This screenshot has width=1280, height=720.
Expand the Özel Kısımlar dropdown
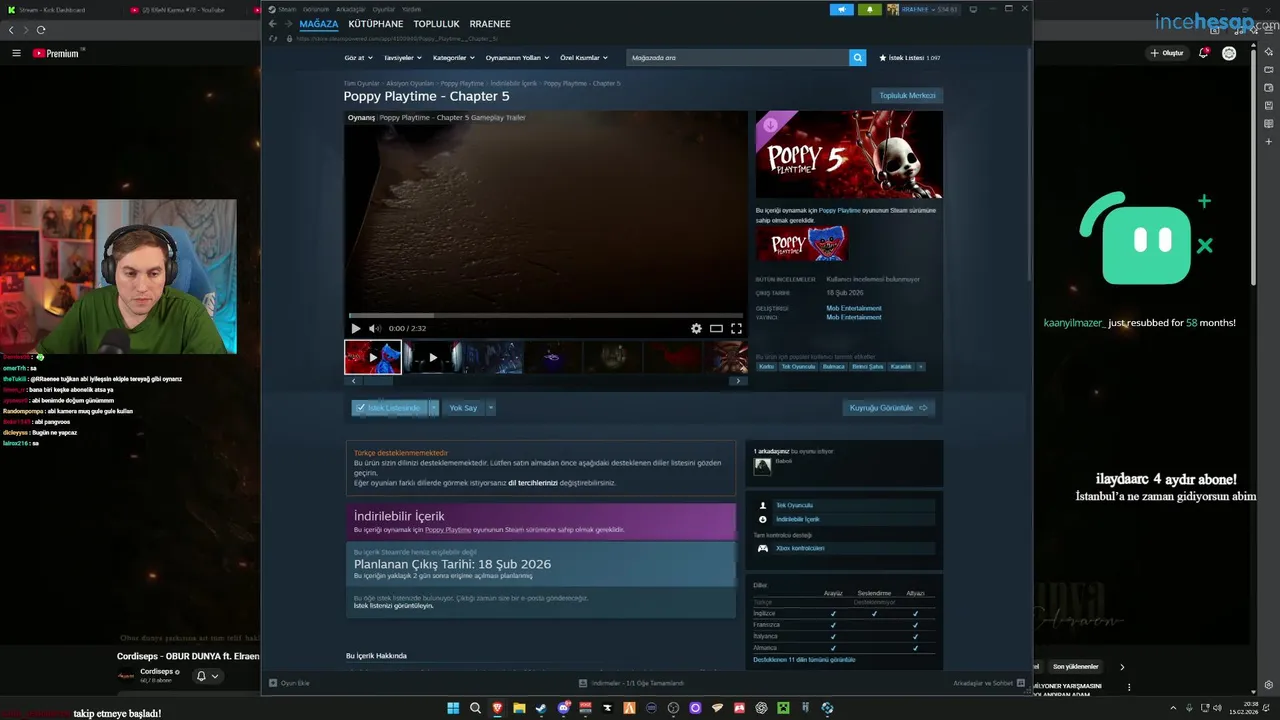tap(584, 58)
